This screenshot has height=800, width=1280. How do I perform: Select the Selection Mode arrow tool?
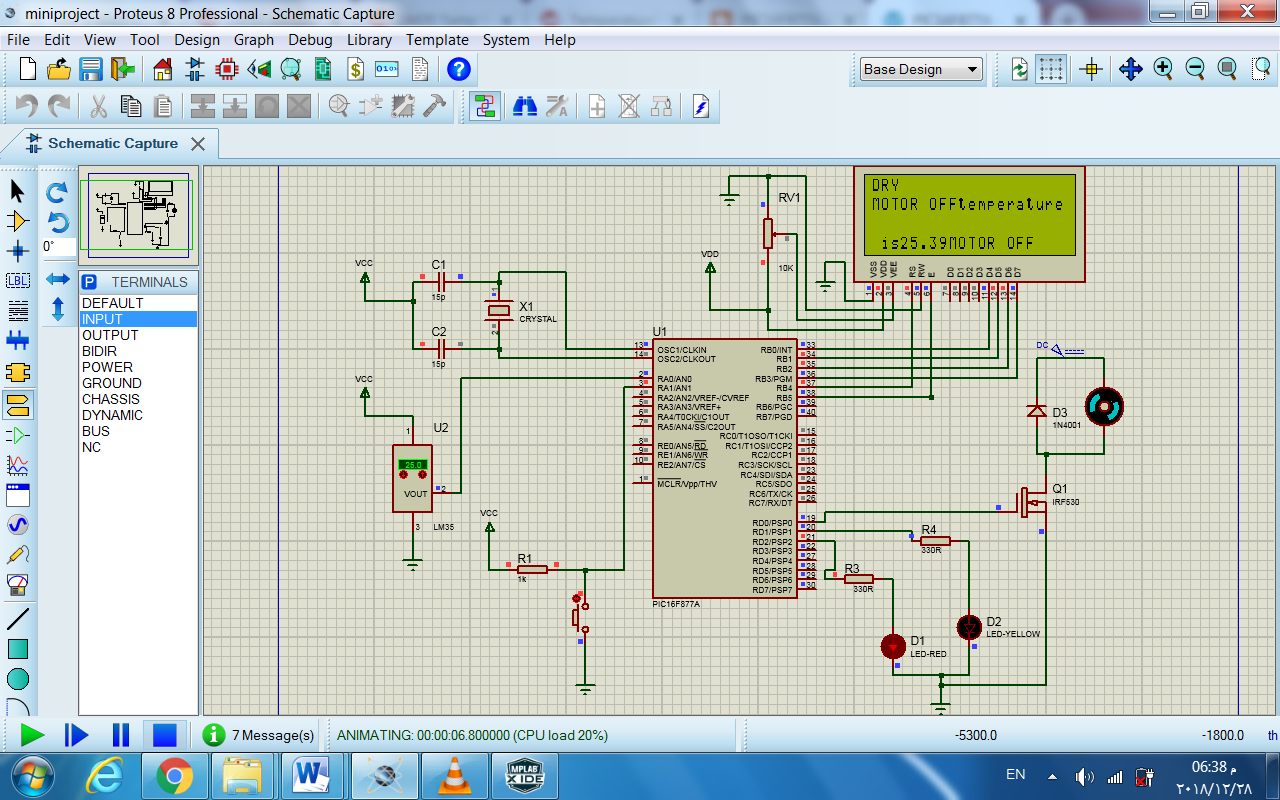coord(17,190)
